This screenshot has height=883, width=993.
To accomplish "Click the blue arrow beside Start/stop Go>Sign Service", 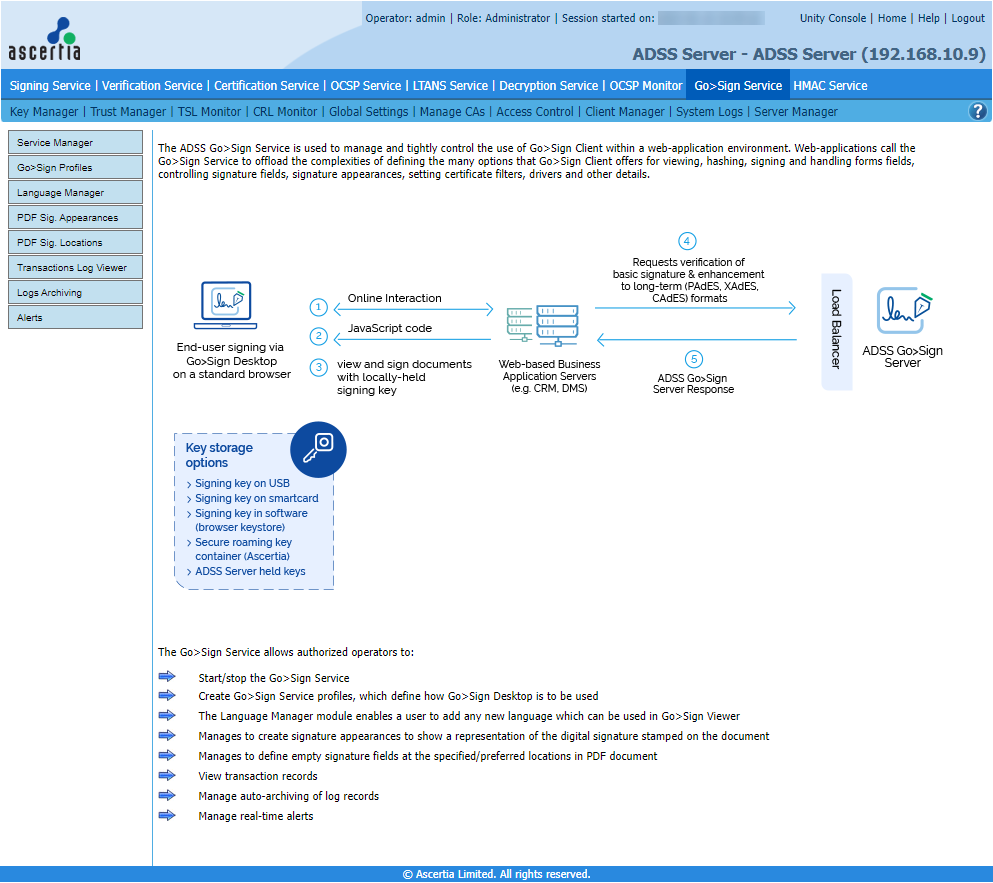I will tap(167, 677).
